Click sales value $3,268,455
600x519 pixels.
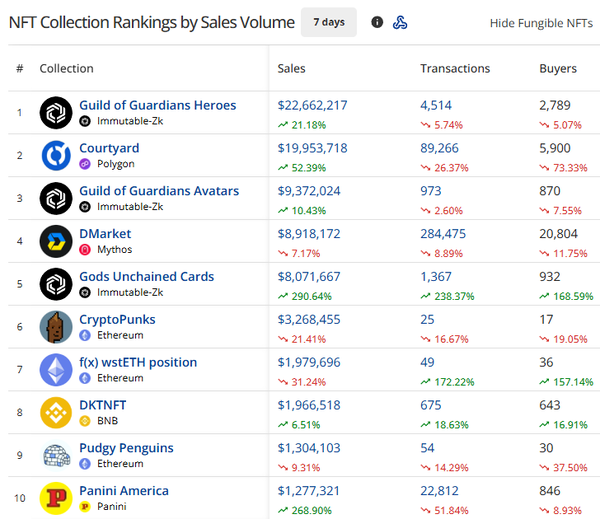(x=309, y=320)
